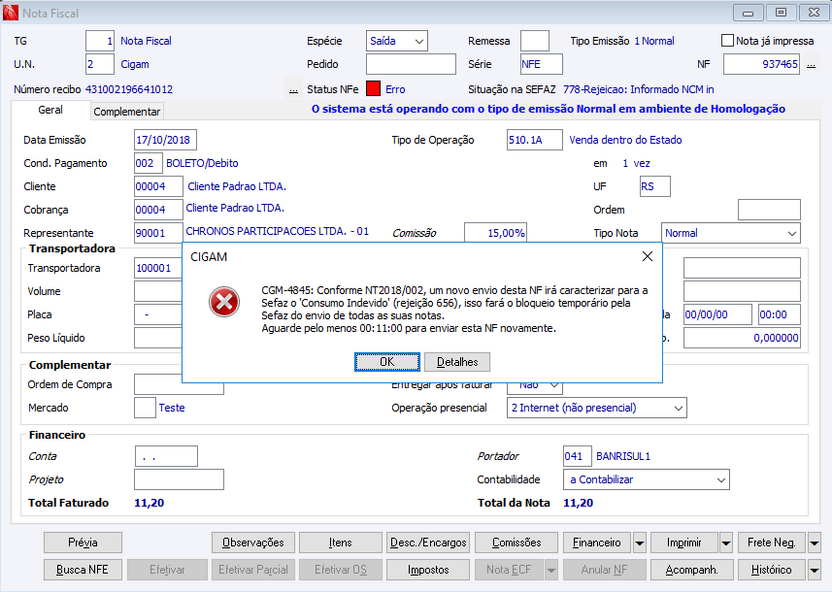Click the ellipsis next to NF number
The image size is (832, 592).
pyautogui.click(x=811, y=65)
